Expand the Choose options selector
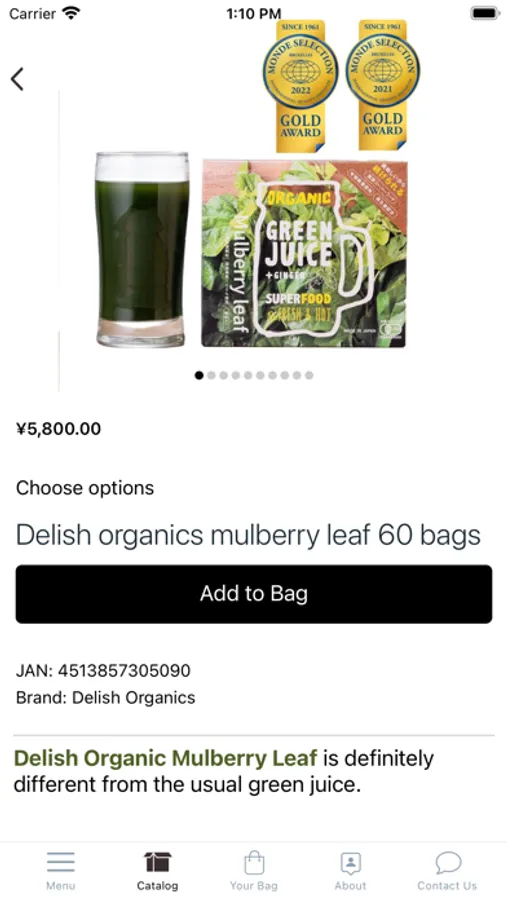This screenshot has width=507, height=900. click(x=85, y=488)
